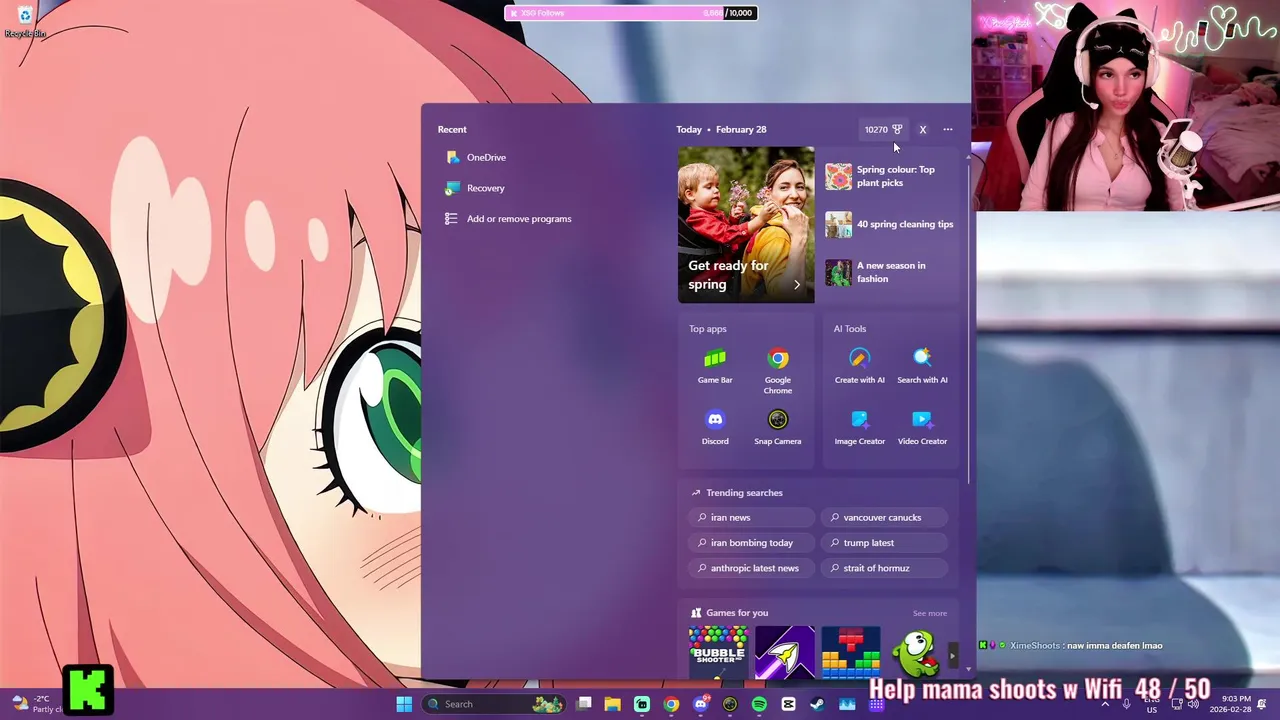Launch Discord from Top apps
Image resolution: width=1280 pixels, height=720 pixels.
[715, 428]
